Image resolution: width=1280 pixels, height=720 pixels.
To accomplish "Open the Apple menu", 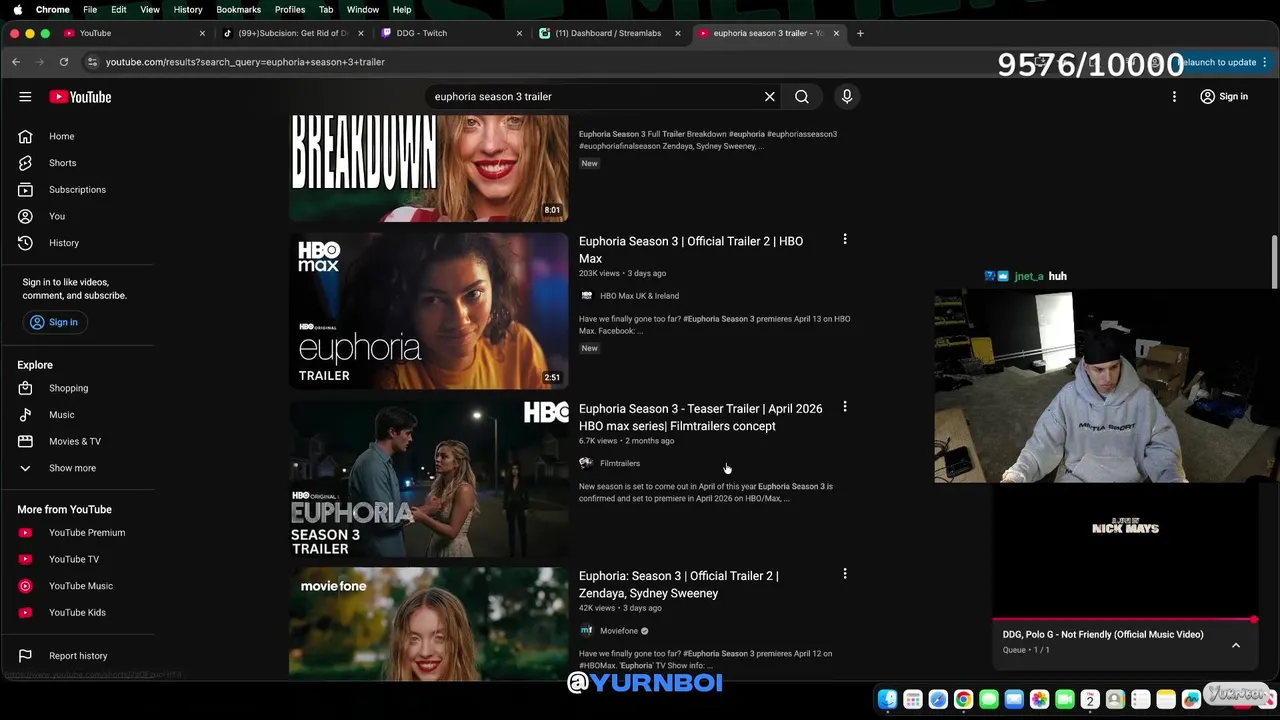I will [x=17, y=9].
